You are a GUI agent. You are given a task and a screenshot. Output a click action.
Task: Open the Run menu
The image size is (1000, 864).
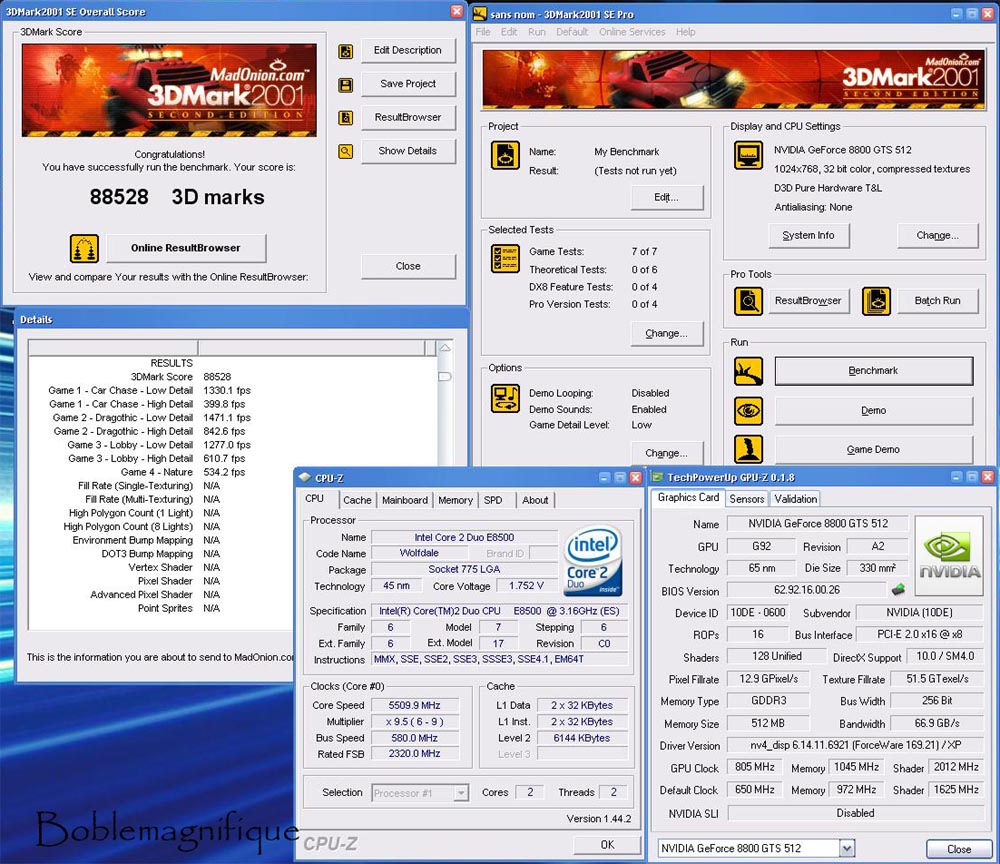click(536, 32)
